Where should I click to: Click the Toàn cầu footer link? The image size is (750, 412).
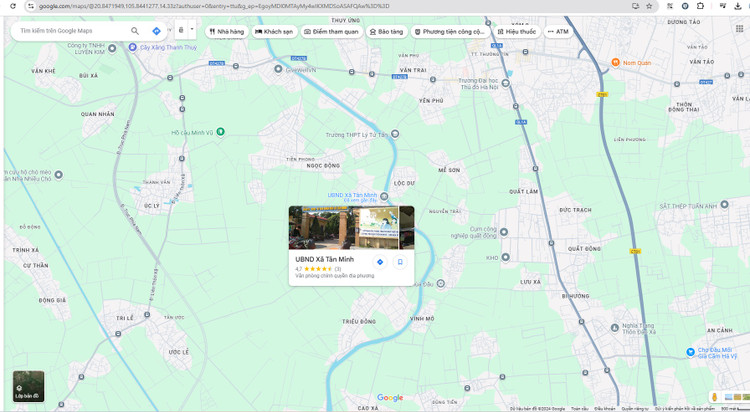pyautogui.click(x=579, y=409)
